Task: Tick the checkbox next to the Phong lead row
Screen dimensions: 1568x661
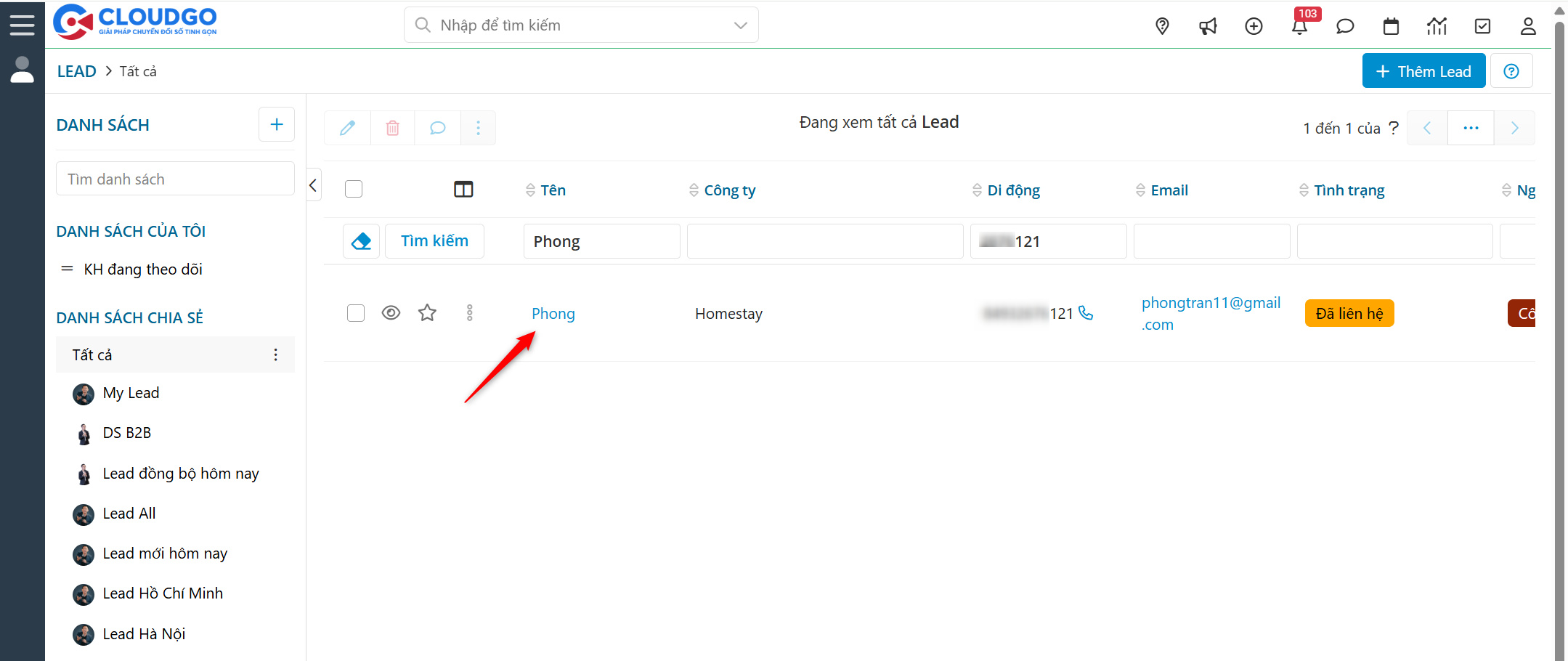Action: [x=355, y=313]
